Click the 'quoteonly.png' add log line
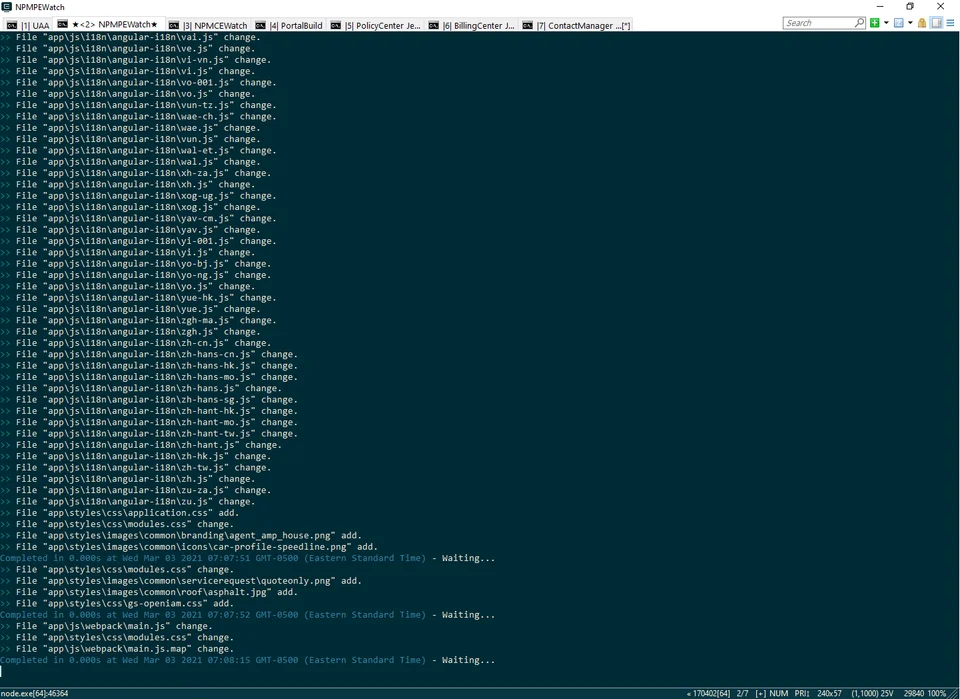 click(181, 581)
